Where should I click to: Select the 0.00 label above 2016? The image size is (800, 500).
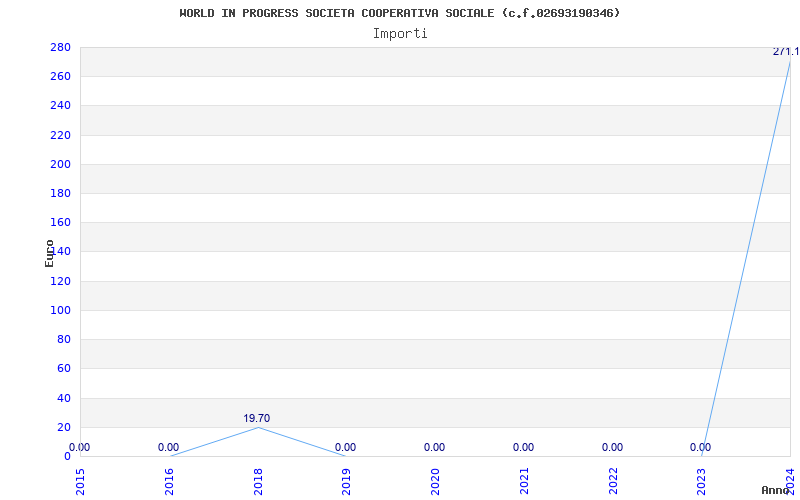point(168,447)
